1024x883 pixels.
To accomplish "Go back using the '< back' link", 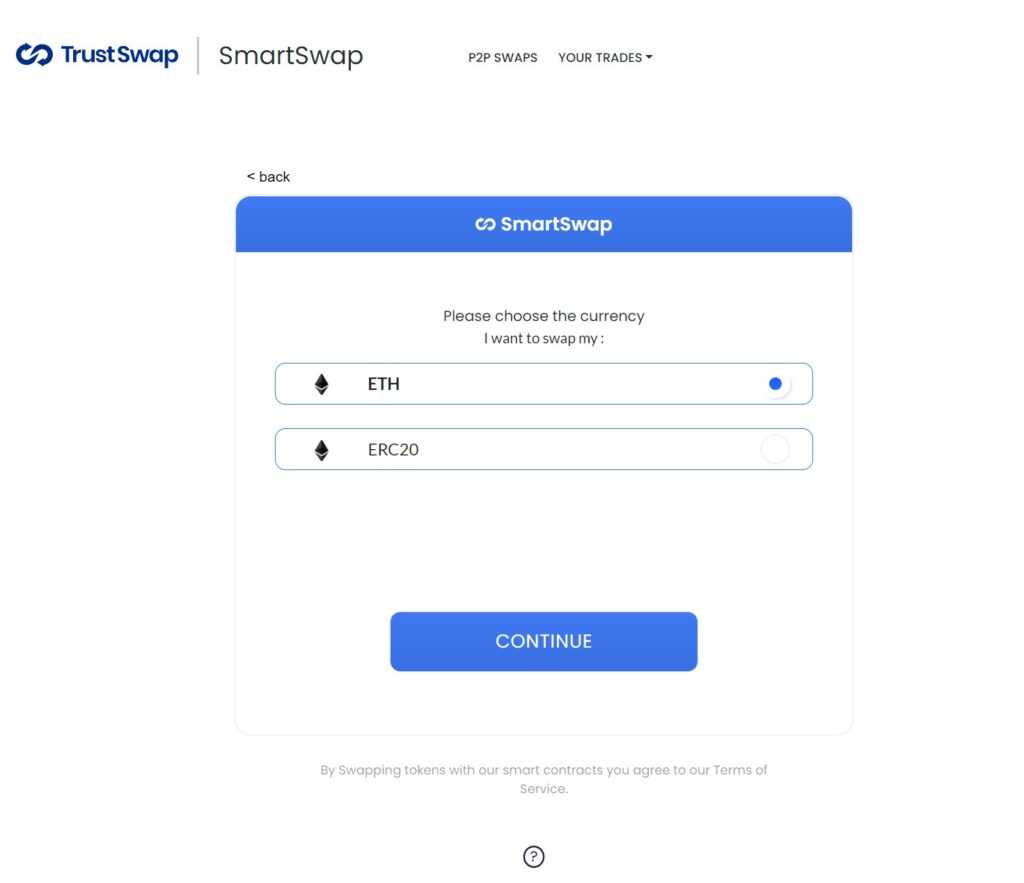I will [x=268, y=177].
